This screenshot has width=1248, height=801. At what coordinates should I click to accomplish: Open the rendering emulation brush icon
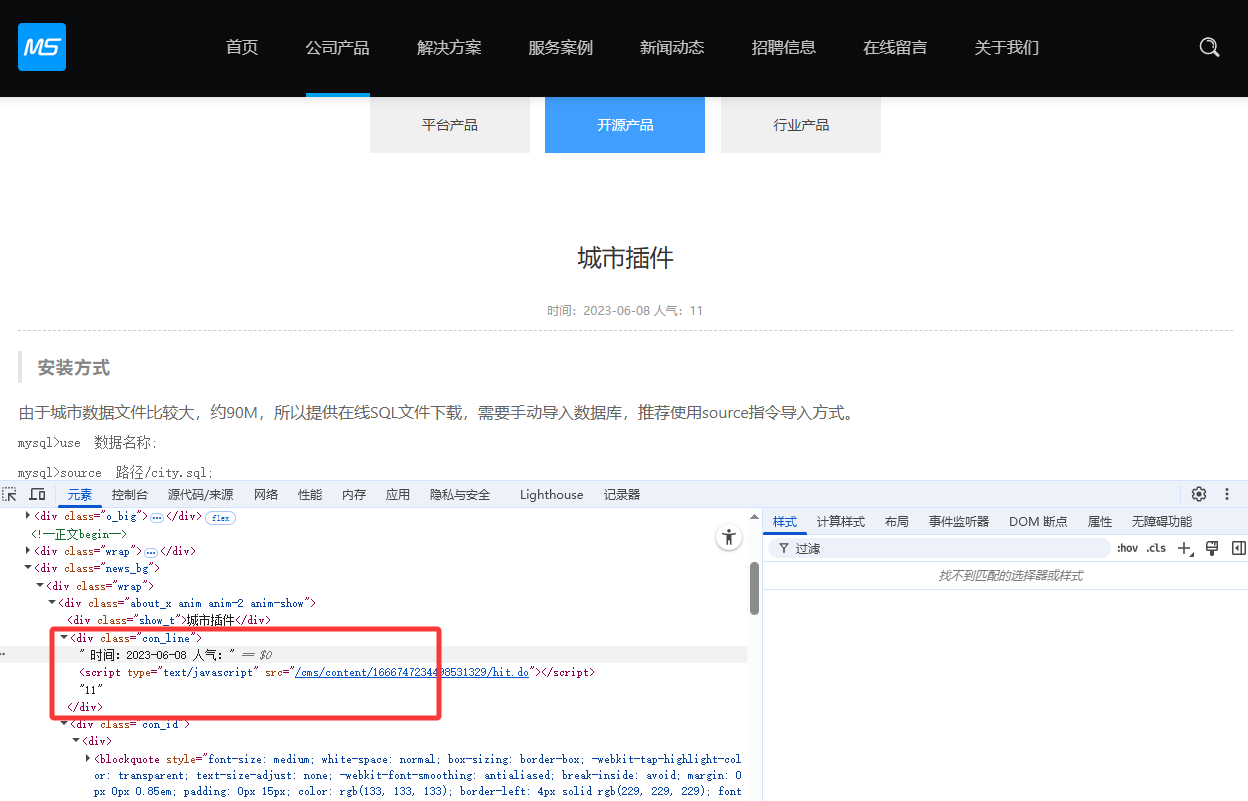pos(1212,548)
